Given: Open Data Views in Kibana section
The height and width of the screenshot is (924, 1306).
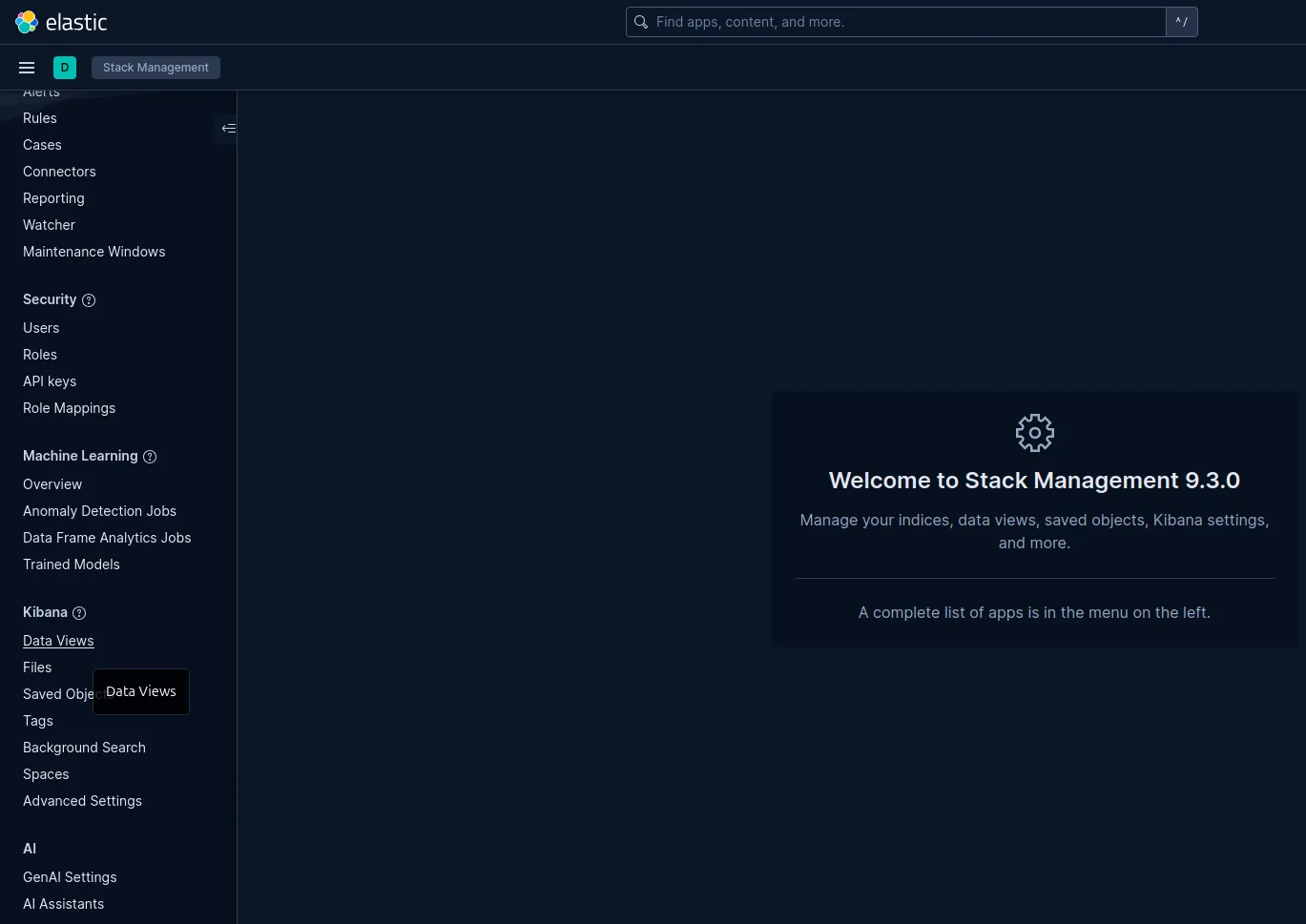Looking at the screenshot, I should (58, 641).
